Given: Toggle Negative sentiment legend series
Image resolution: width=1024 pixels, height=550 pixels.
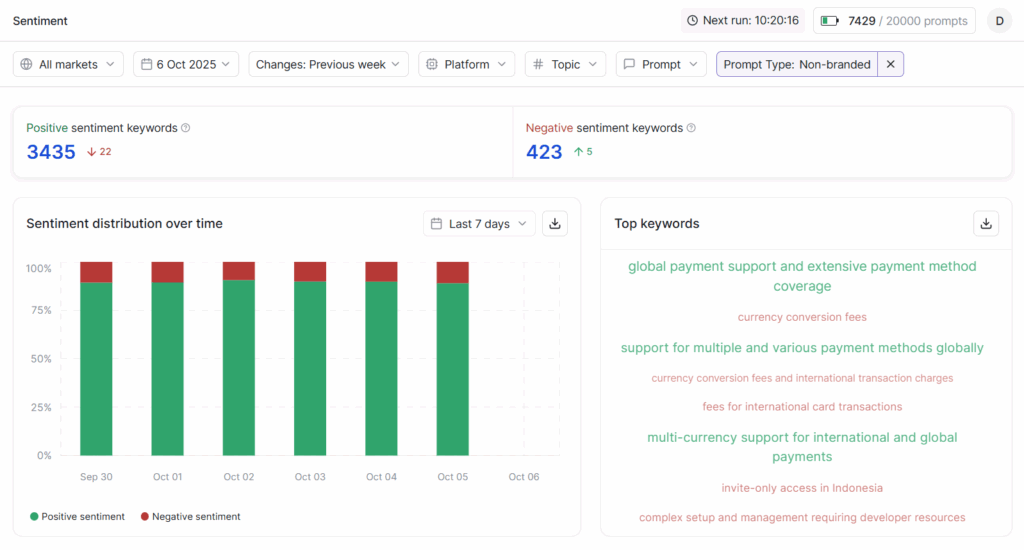Looking at the screenshot, I should tap(191, 517).
